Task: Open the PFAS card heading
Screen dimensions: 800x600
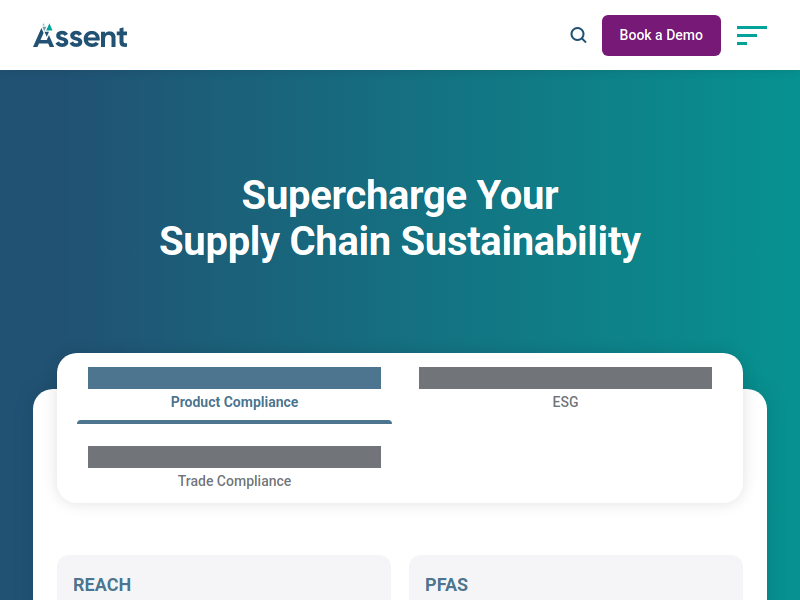Action: (x=446, y=585)
